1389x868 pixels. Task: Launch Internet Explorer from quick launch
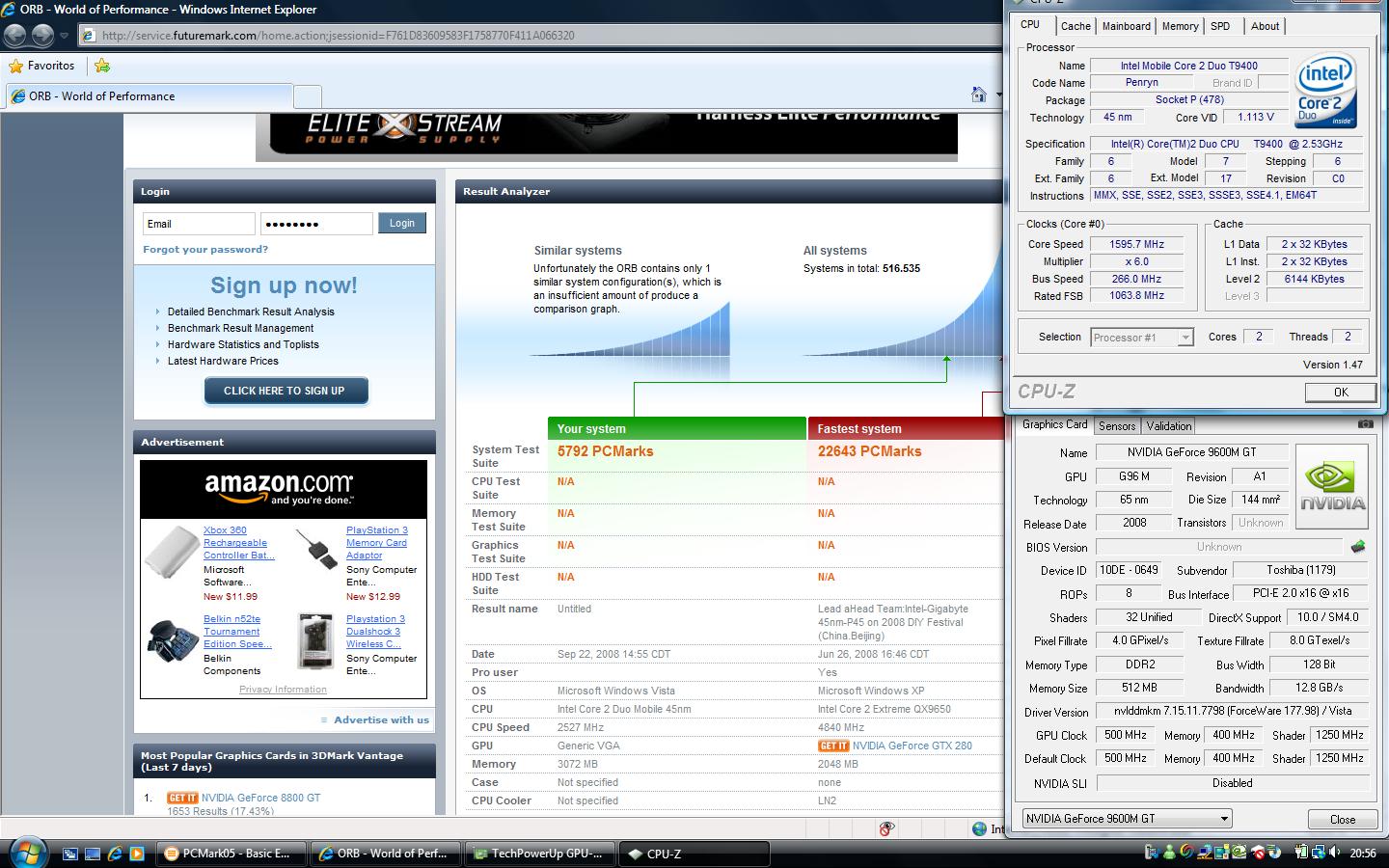tap(115, 854)
